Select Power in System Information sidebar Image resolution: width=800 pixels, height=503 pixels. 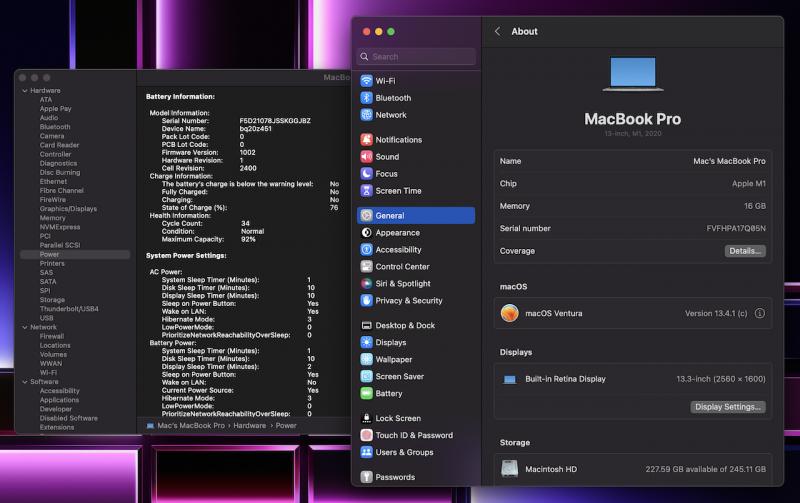(x=75, y=254)
